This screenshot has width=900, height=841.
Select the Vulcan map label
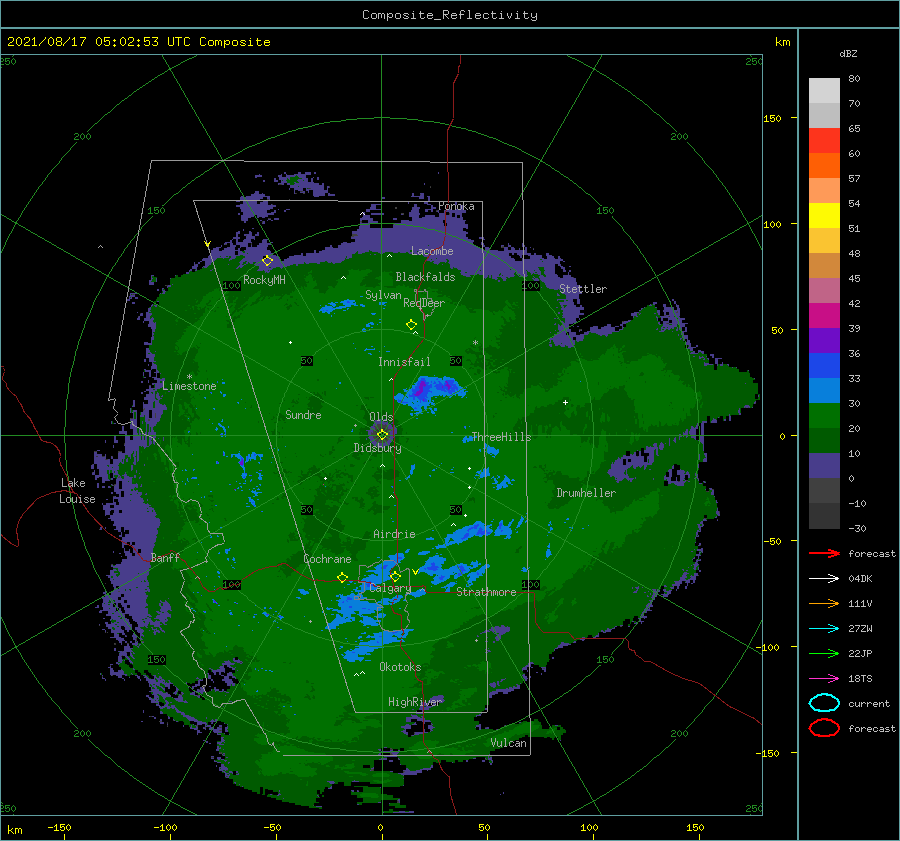coord(509,743)
